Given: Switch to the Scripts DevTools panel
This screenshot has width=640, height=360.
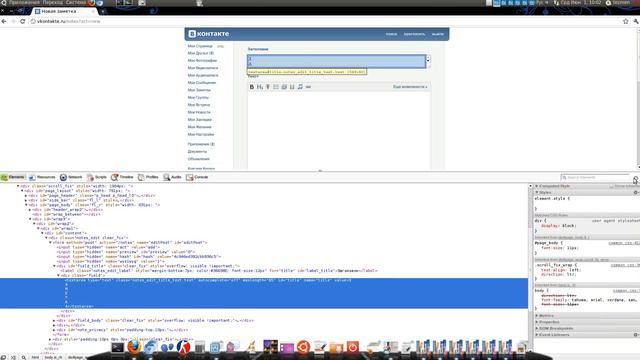Looking at the screenshot, I should coord(97,177).
